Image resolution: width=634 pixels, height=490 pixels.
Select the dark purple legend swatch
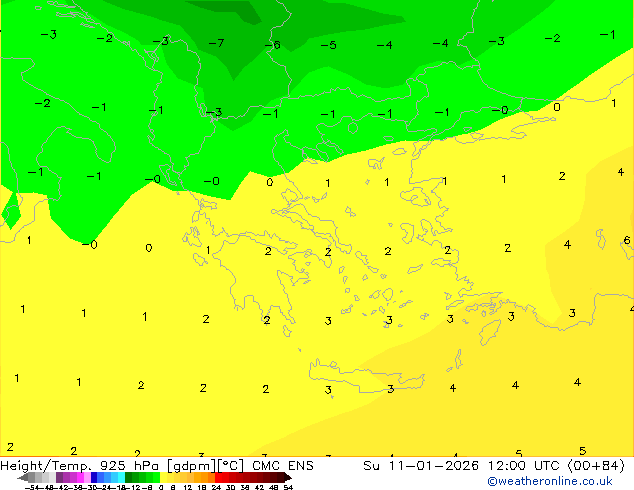59,477
